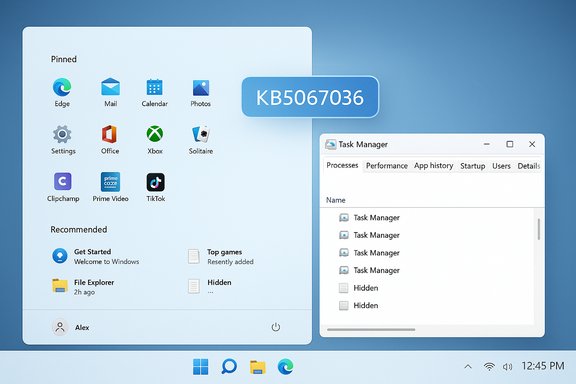Launch the Mail app
Screen dimensions: 576x384
click(110, 92)
